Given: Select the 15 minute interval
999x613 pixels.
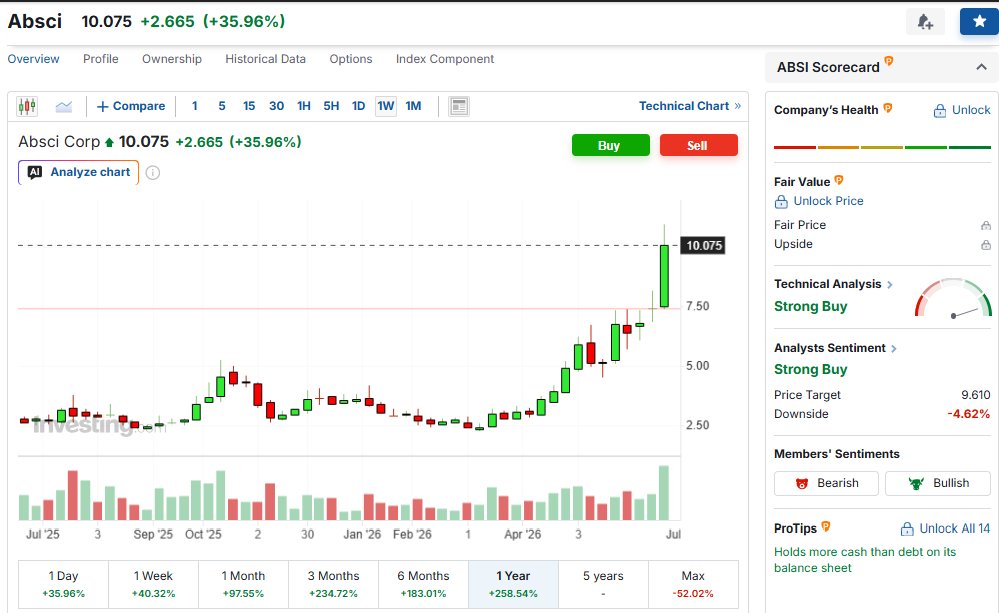Looking at the screenshot, I should [x=249, y=106].
